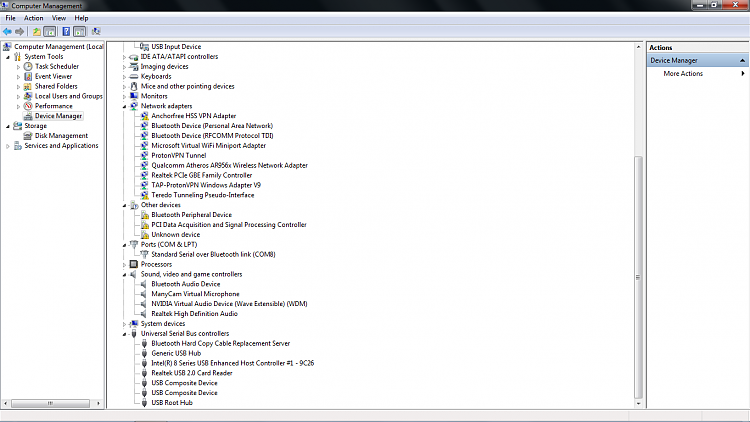Select Microsoft Virtual WiFi Miniport Adapter
The width and height of the screenshot is (750, 422).
click(x=209, y=145)
